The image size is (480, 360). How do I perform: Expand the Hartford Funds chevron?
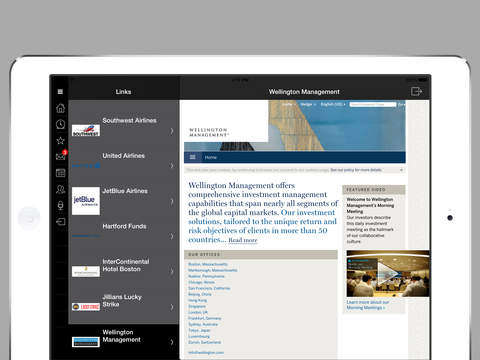(172, 236)
